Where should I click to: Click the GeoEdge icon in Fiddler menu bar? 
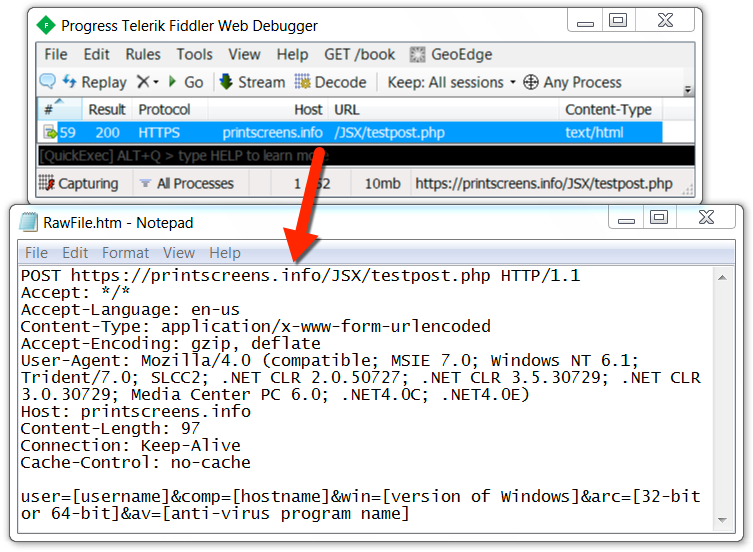[417, 55]
